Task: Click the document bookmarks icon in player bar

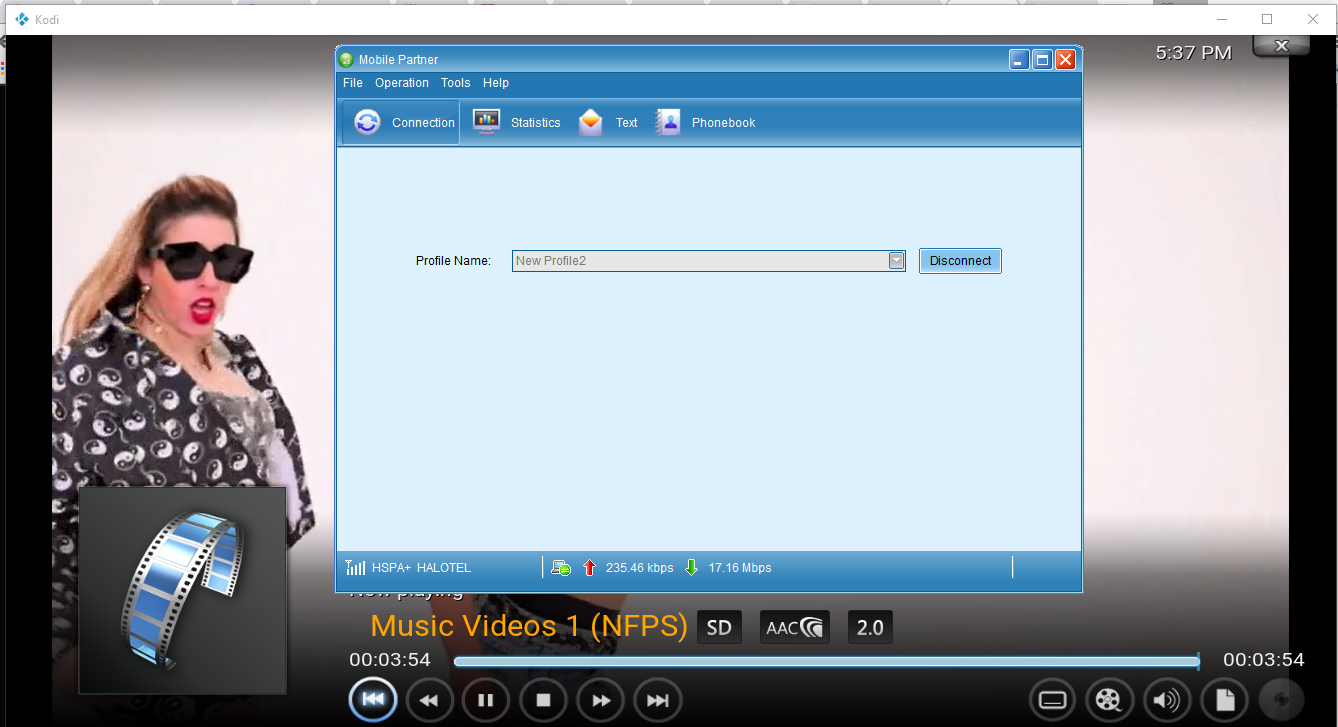Action: click(x=1225, y=700)
